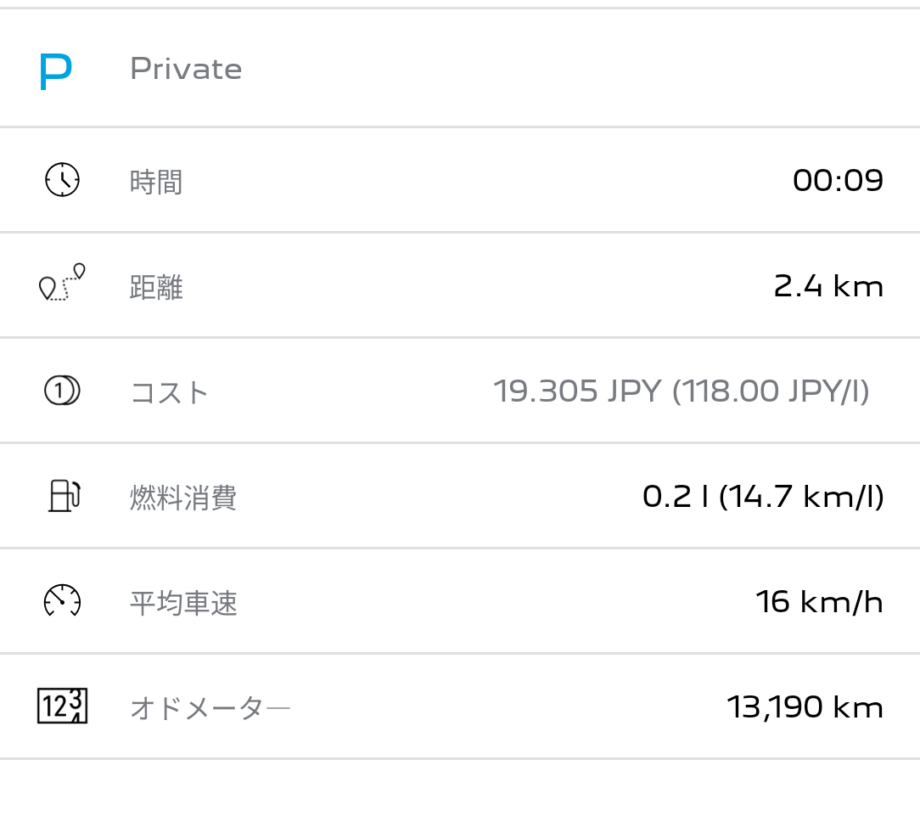
Task: Tap the 燃料消費 label
Action: pos(183,498)
